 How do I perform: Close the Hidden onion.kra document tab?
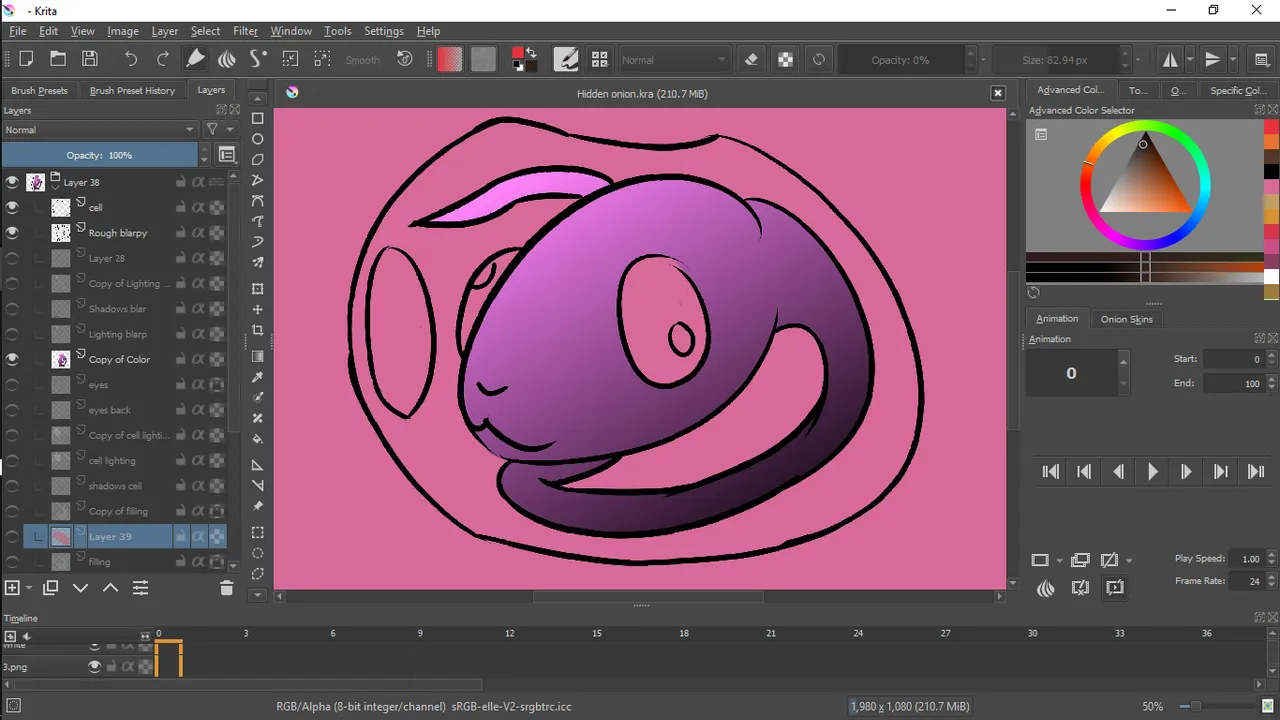coord(997,93)
